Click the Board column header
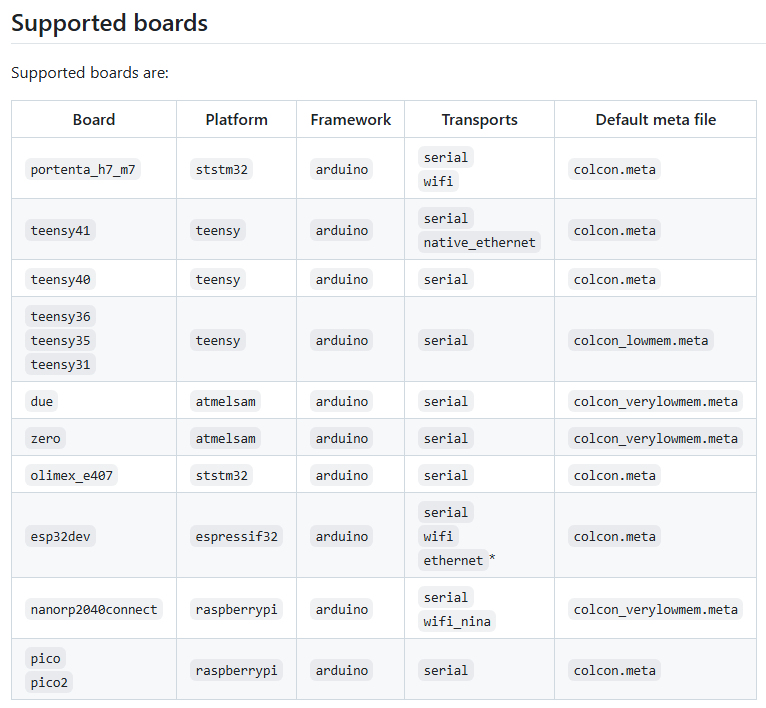766x708 pixels. pyautogui.click(x=94, y=119)
